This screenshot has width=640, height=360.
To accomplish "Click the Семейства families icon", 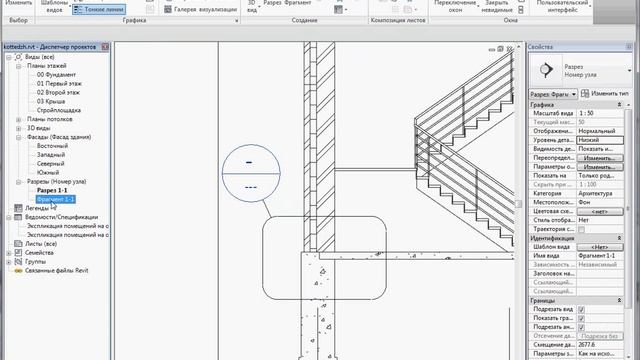I will pyautogui.click(x=18, y=253).
